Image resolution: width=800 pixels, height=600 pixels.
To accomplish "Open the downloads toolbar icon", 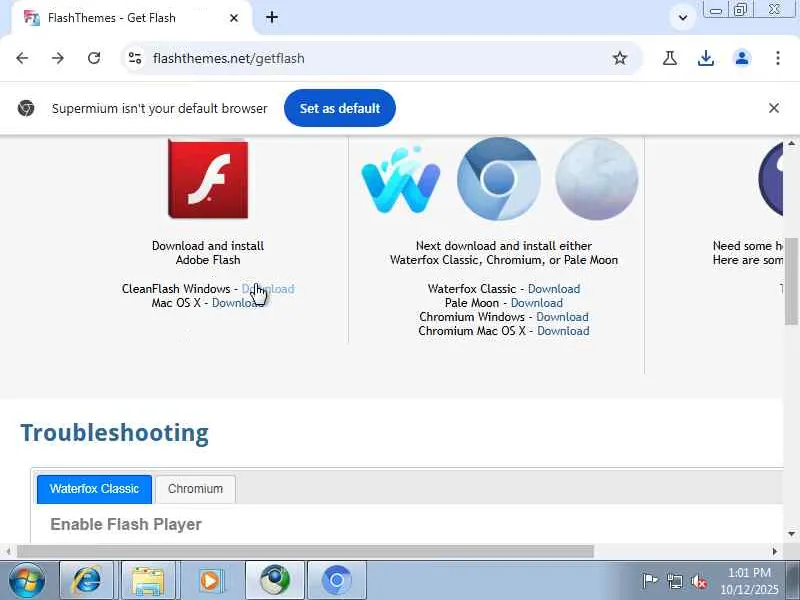I will click(706, 58).
